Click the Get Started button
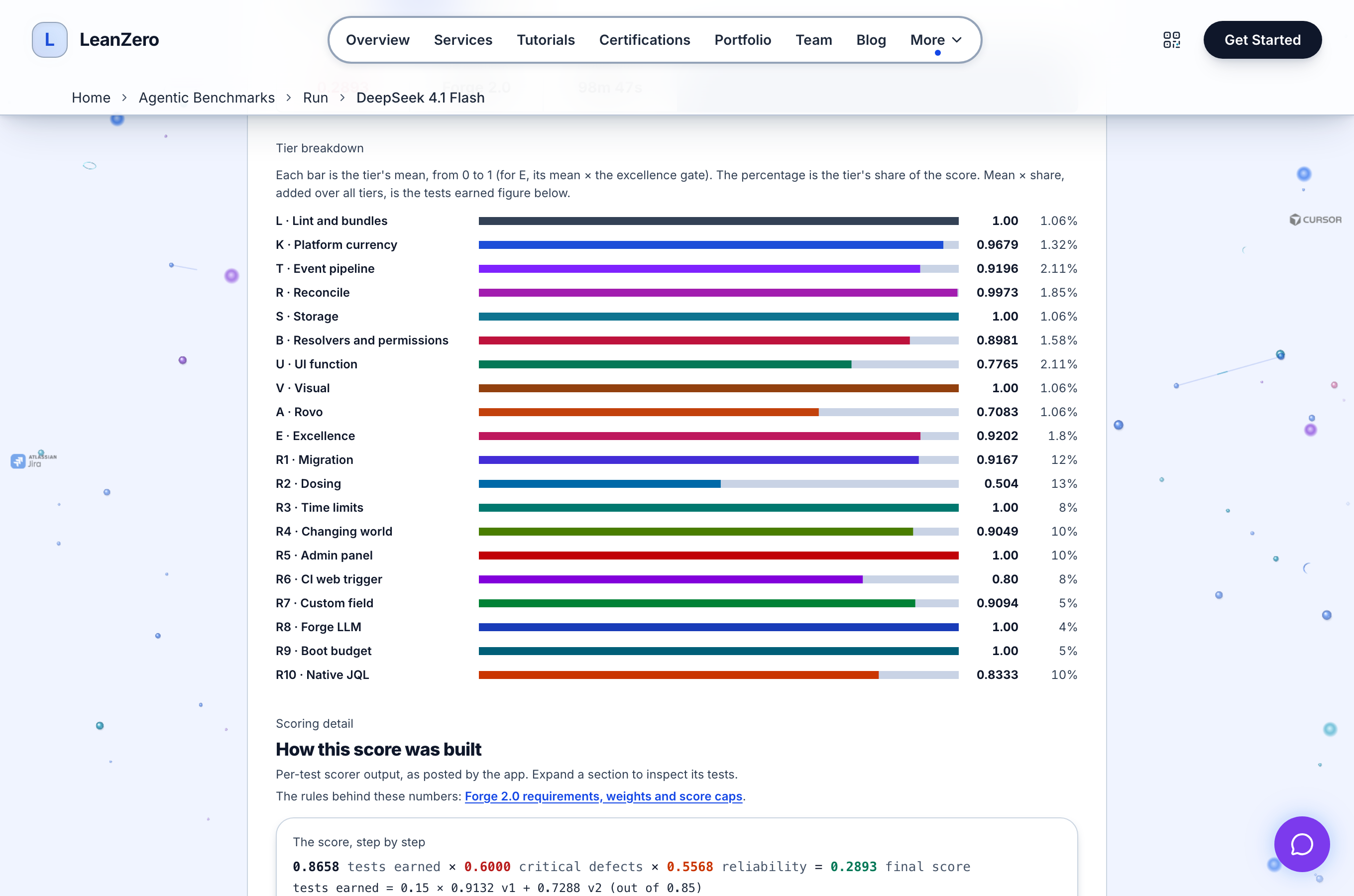Screen dimensions: 1354x896 [1262, 39]
